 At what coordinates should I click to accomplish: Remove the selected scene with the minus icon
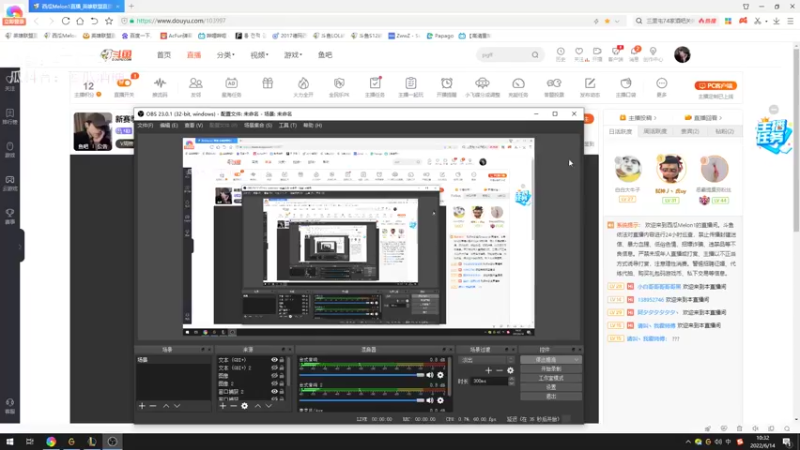pyautogui.click(x=153, y=406)
